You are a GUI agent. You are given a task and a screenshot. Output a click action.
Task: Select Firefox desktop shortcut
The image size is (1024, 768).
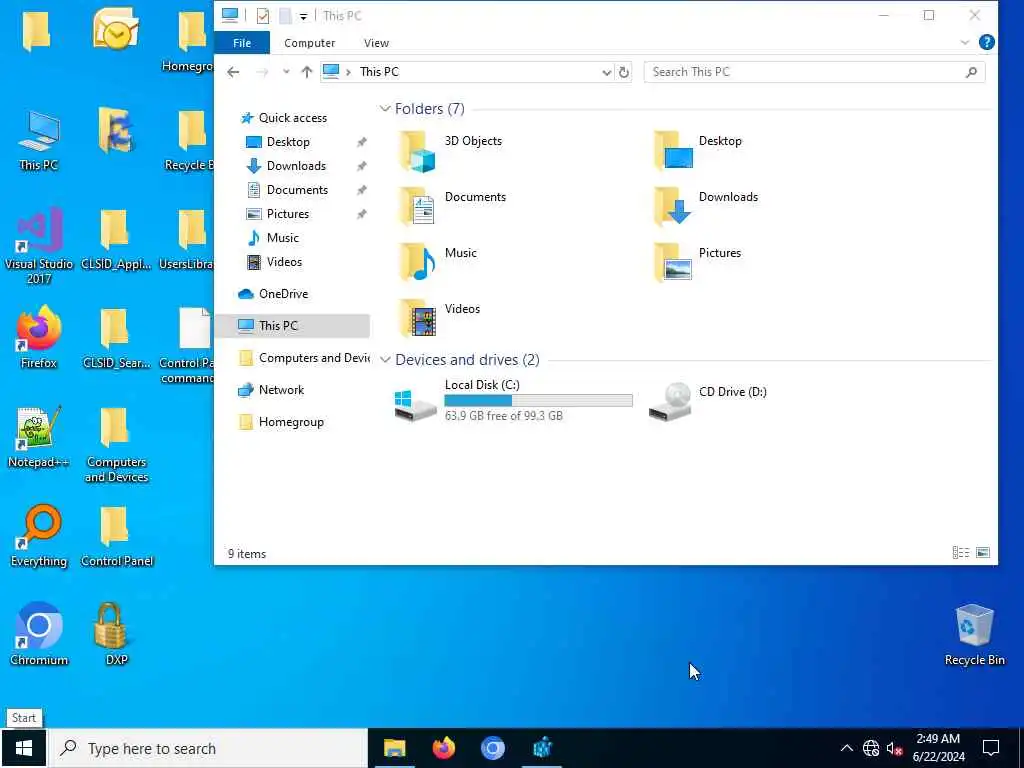[39, 338]
